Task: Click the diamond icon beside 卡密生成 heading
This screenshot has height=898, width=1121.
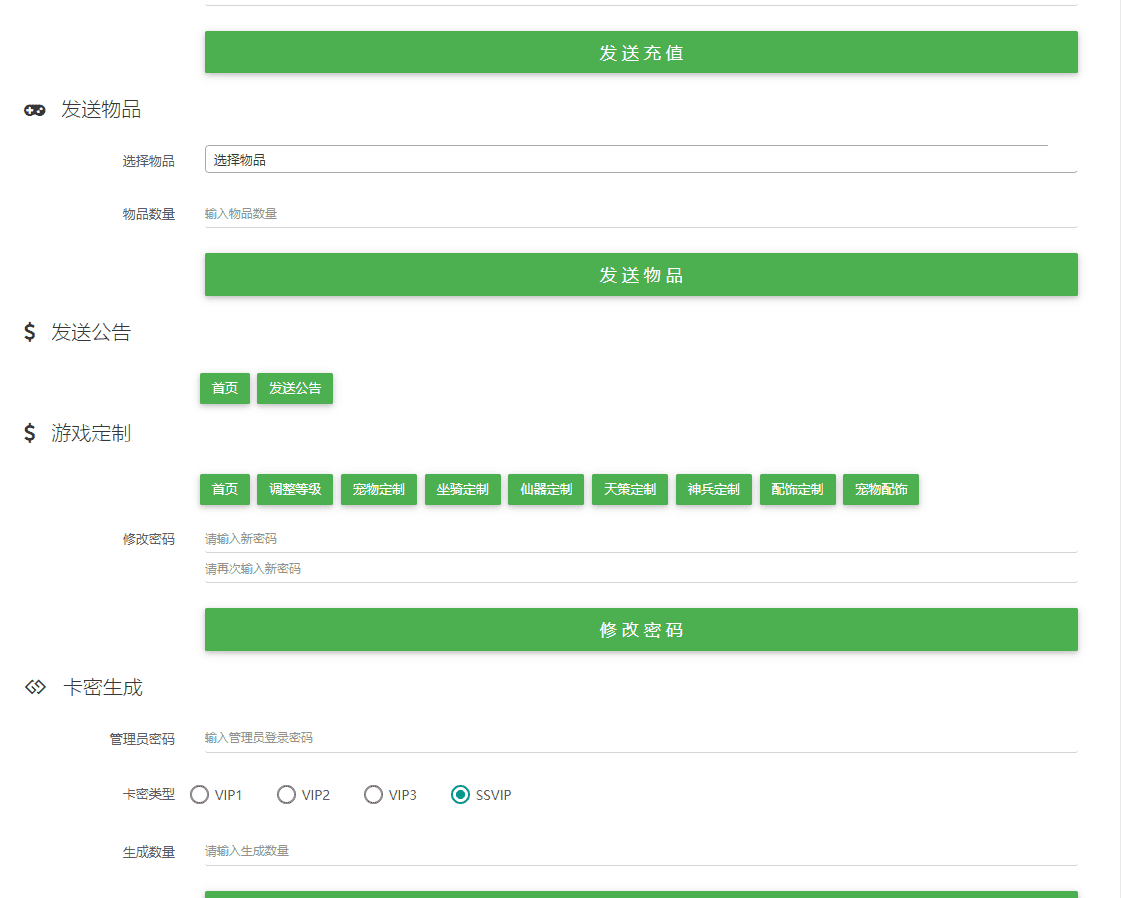Action: click(x=36, y=688)
